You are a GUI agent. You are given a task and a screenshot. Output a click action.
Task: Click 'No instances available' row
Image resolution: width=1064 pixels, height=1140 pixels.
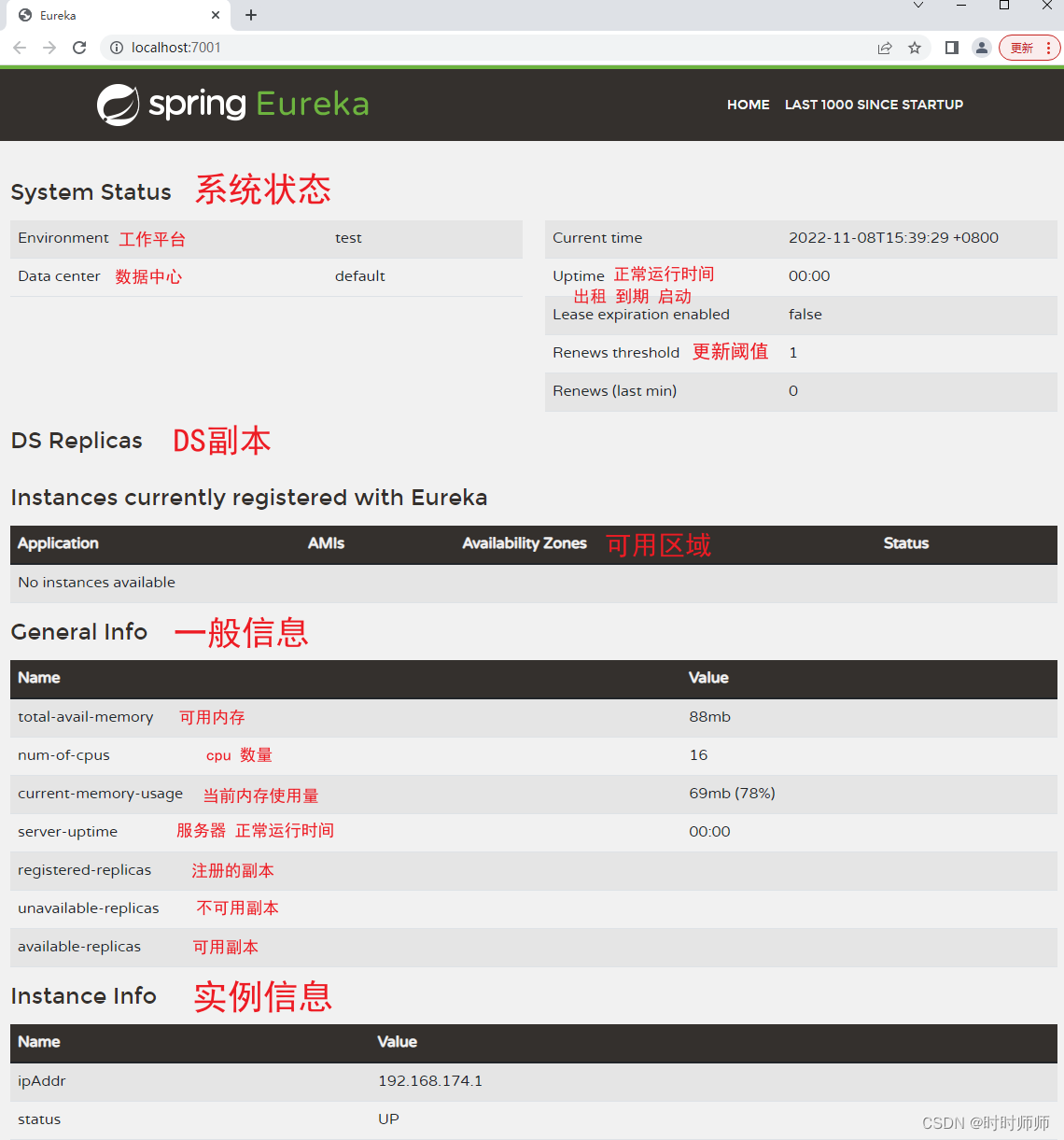pyautogui.click(x=534, y=583)
